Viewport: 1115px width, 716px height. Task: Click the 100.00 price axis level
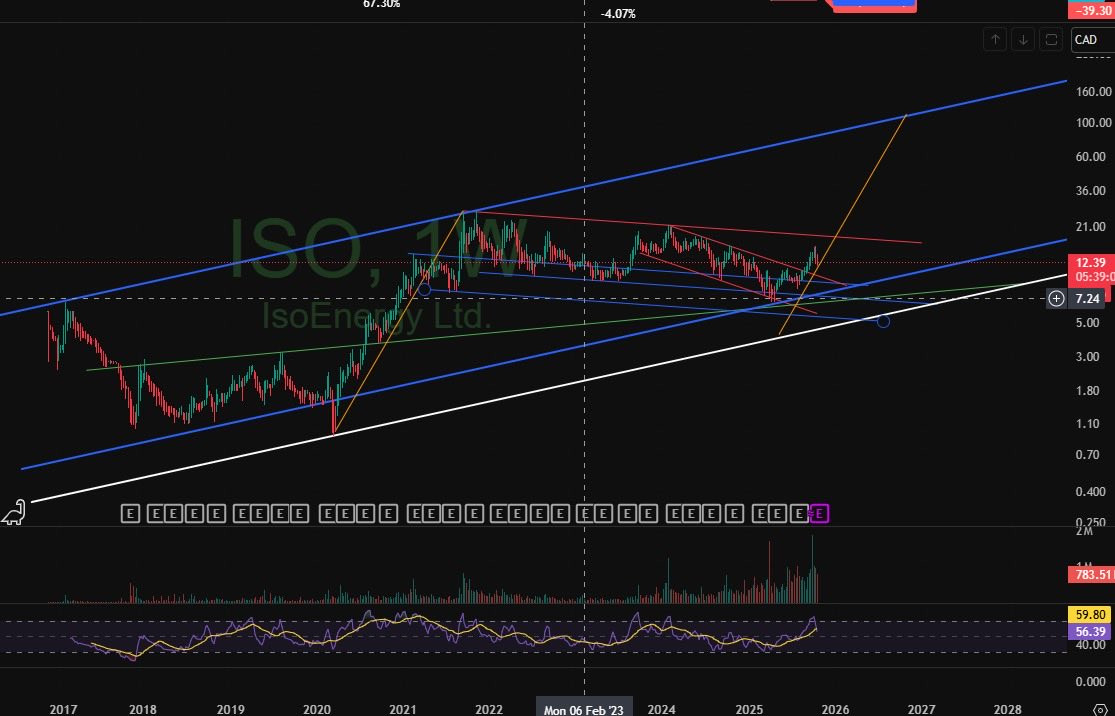[x=1094, y=123]
